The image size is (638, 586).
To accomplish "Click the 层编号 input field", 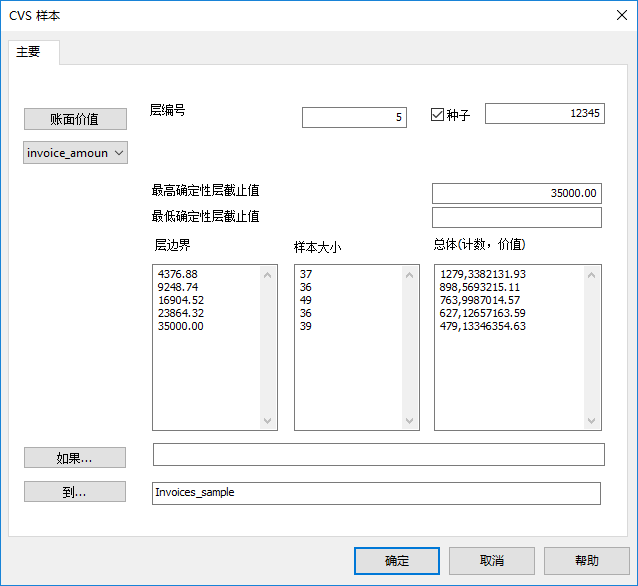I will click(x=354, y=117).
